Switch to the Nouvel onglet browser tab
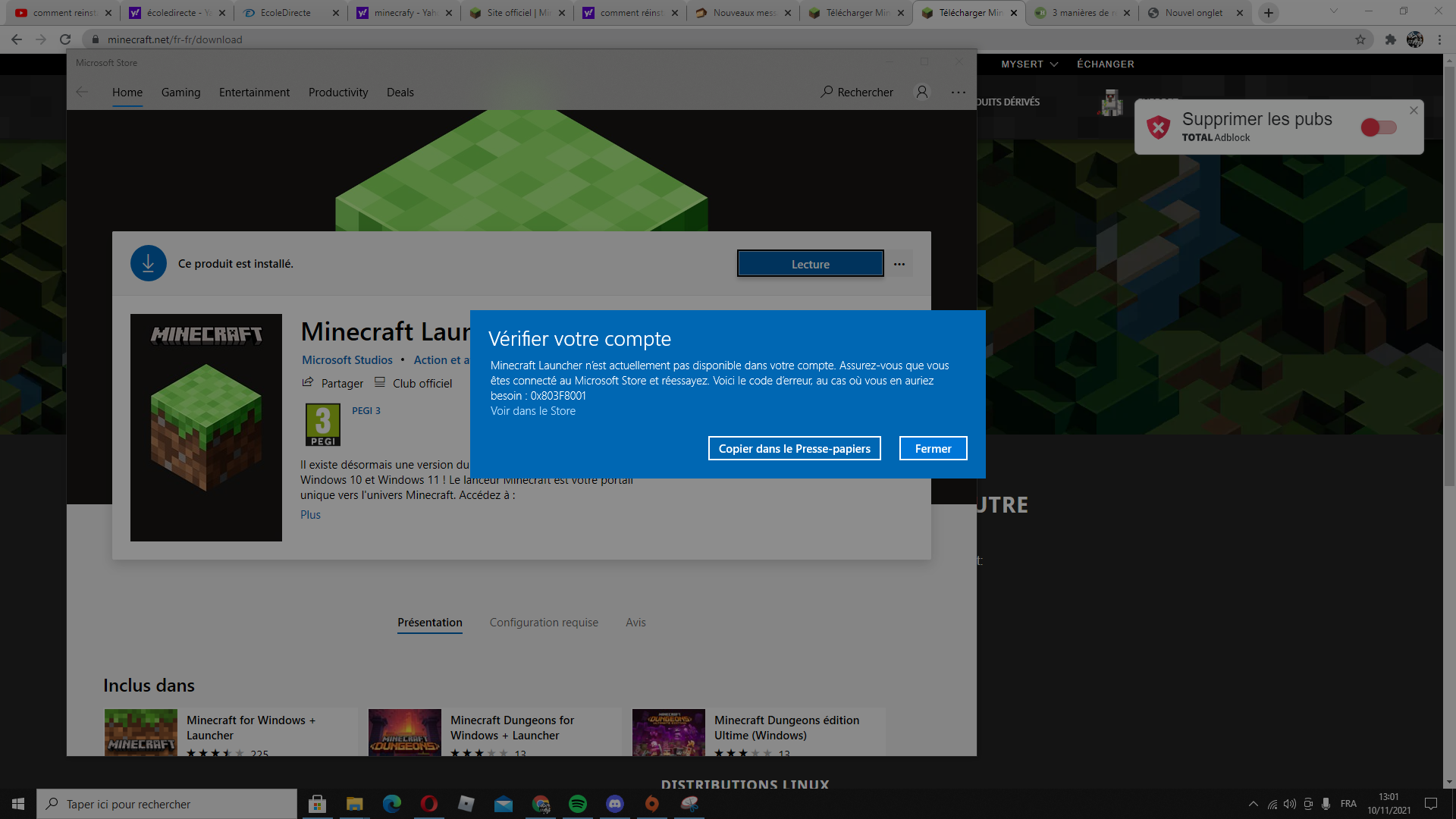 coord(1196,13)
